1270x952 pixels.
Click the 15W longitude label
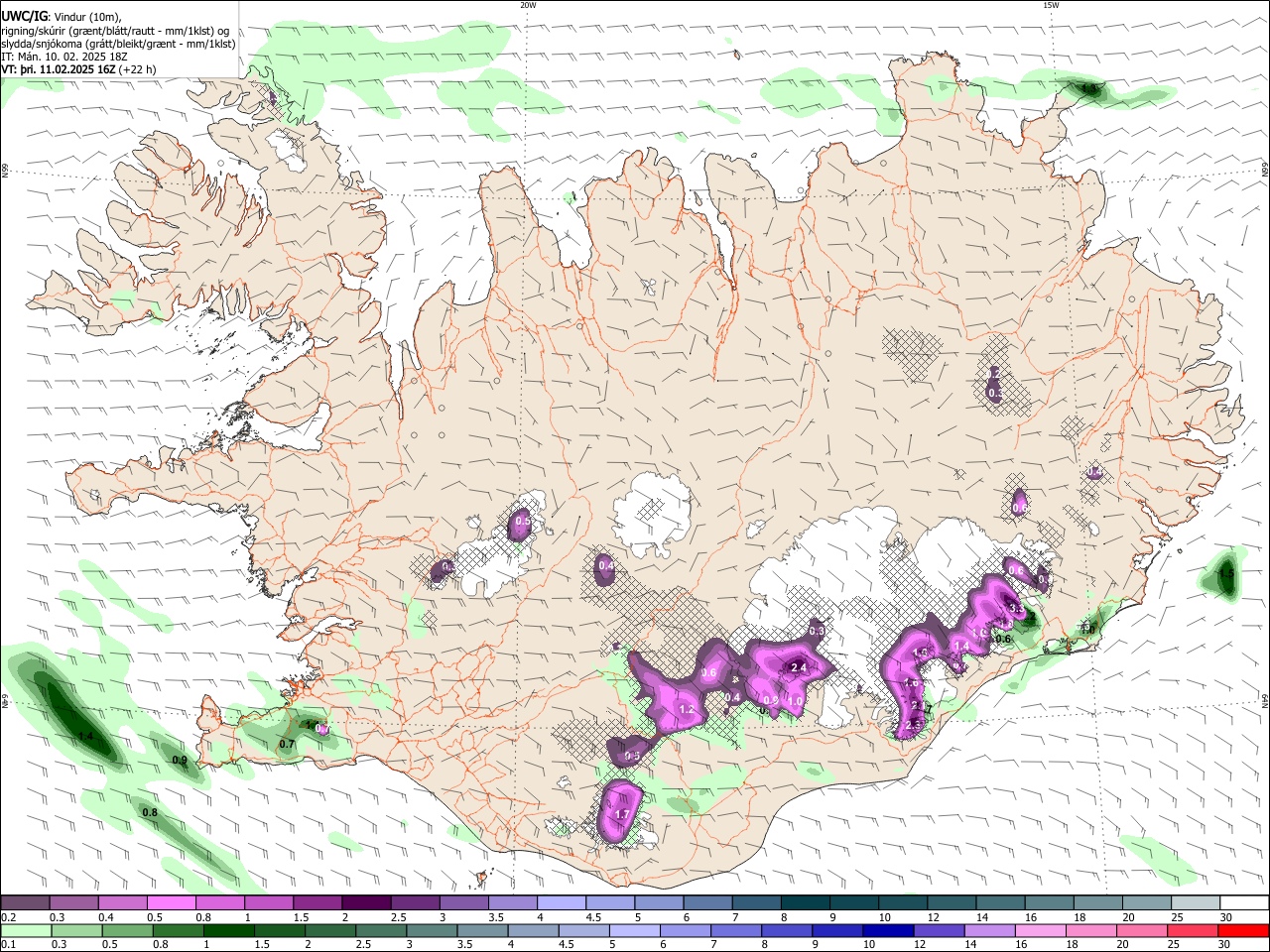1051,5
